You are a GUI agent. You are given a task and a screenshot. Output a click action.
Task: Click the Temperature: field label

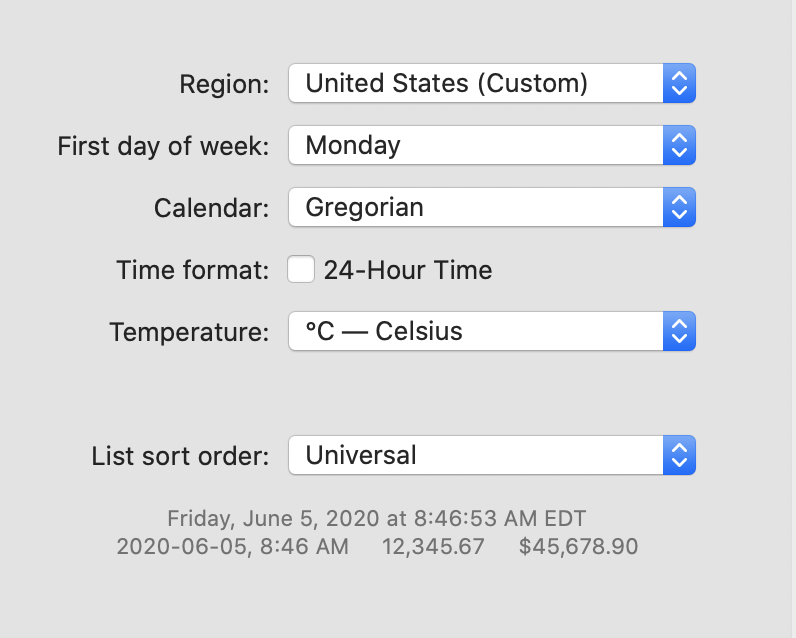[x=189, y=331]
